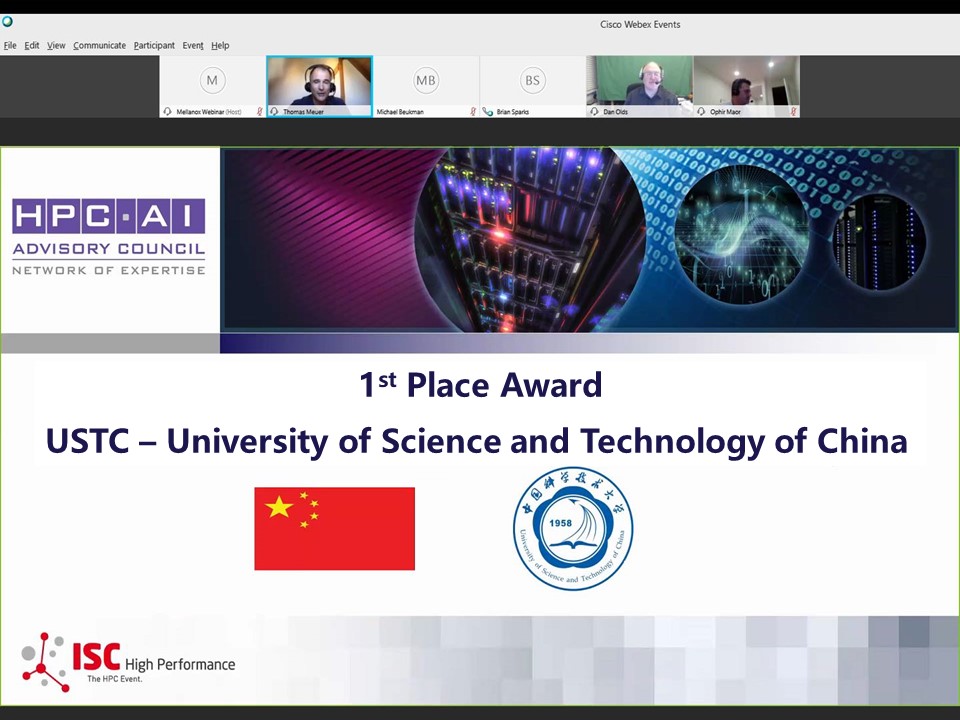Click the muted microphone icon on Michael Beukman
The image size is (960, 720).
pyautogui.click(x=473, y=112)
